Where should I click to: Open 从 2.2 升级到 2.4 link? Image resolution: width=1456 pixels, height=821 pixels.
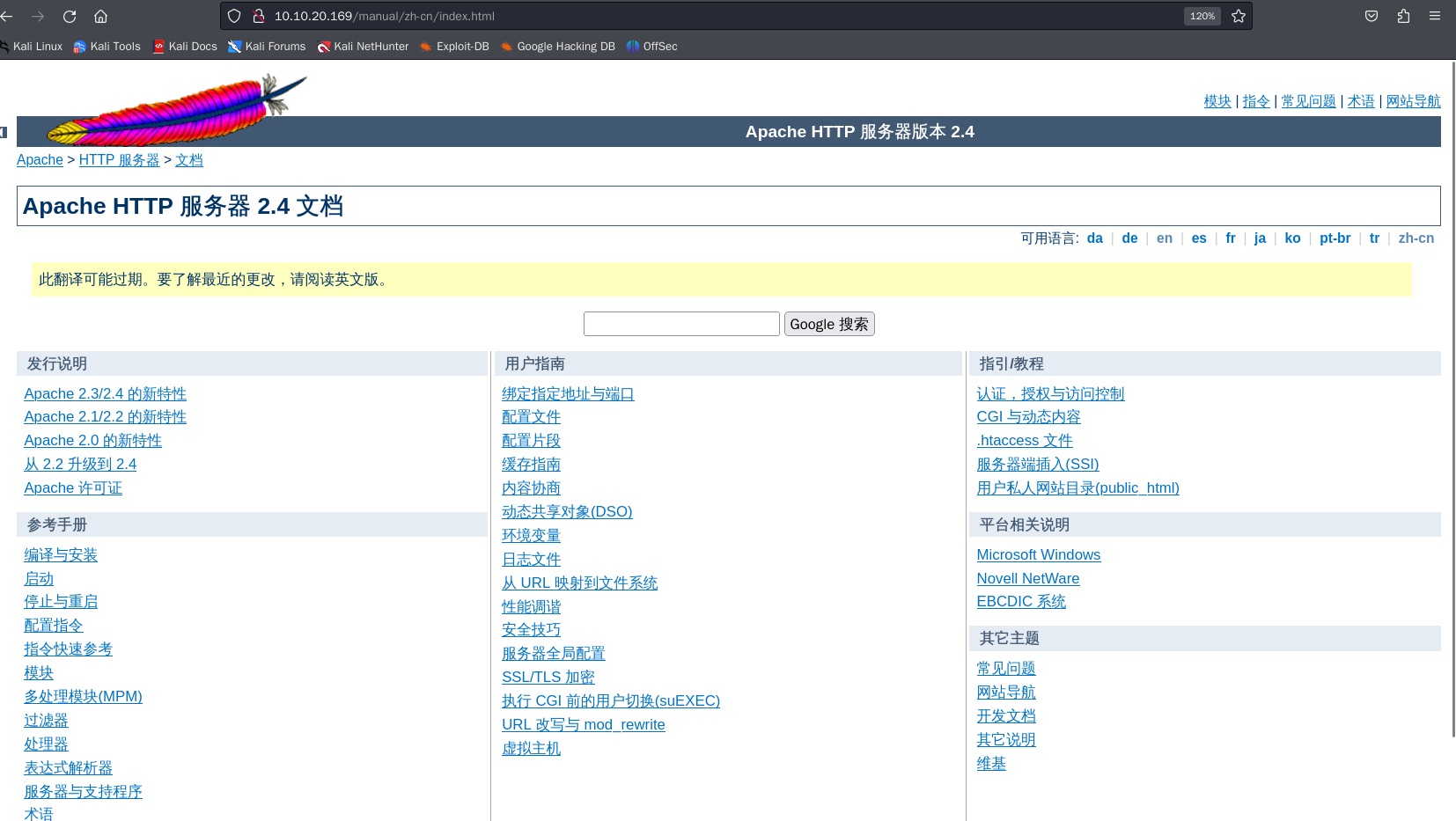click(80, 465)
